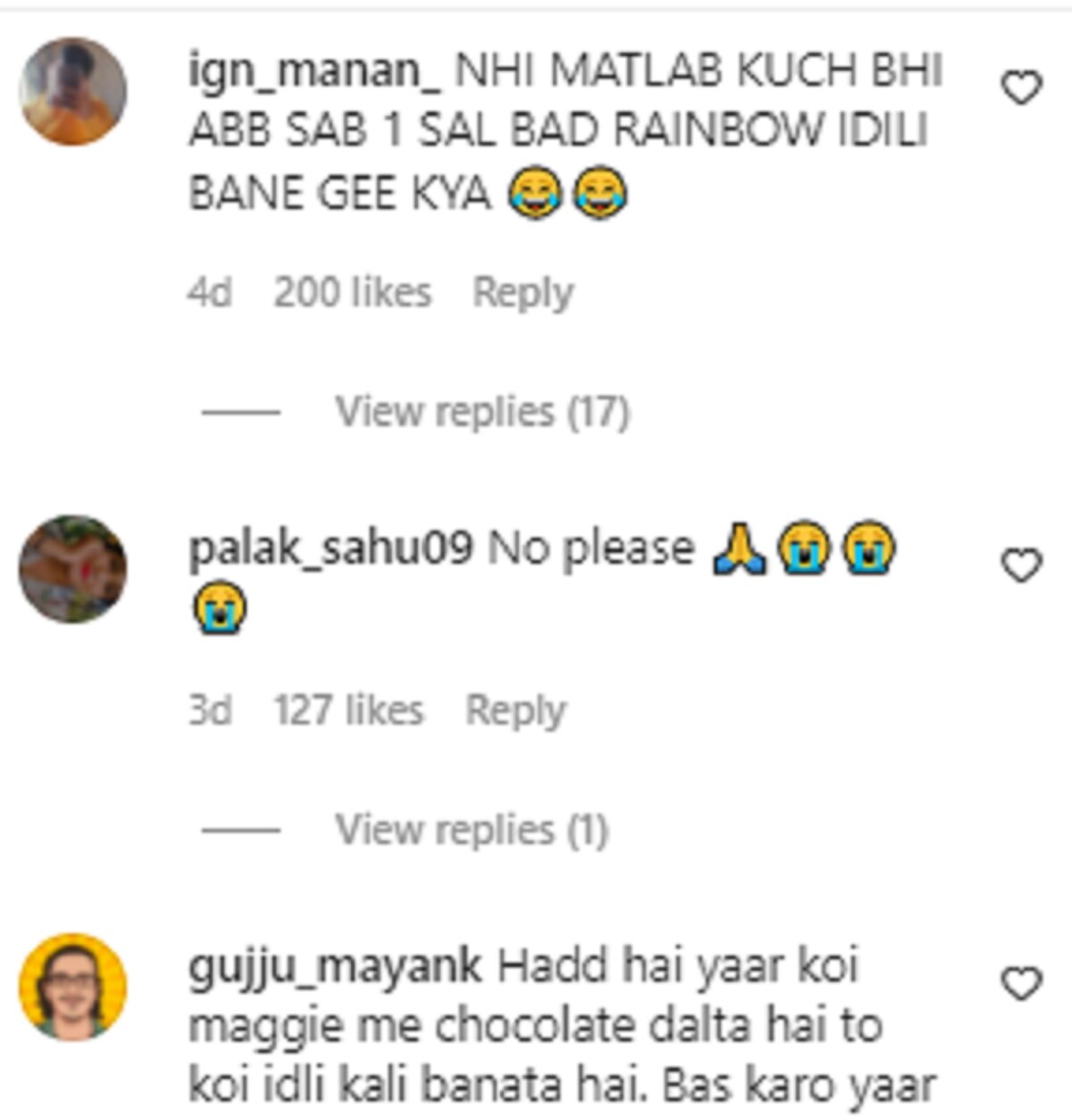This screenshot has height=1120, width=1072.
Task: Visit the ign_manan_ username link
Action: (314, 71)
